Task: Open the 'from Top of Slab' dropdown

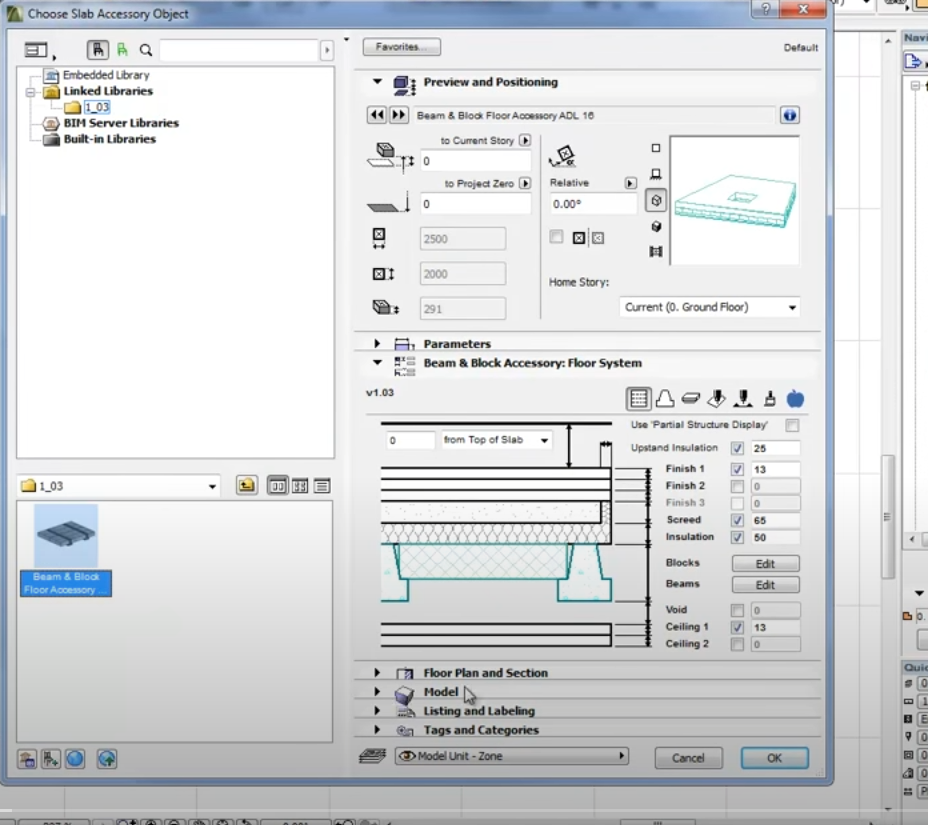Action: [497, 440]
